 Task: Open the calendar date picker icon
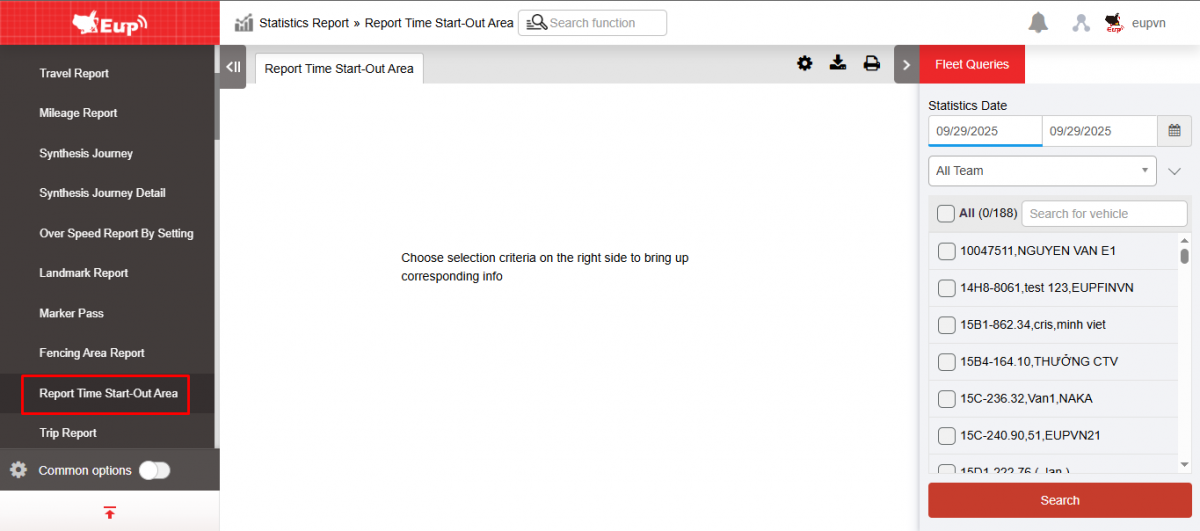1174,131
